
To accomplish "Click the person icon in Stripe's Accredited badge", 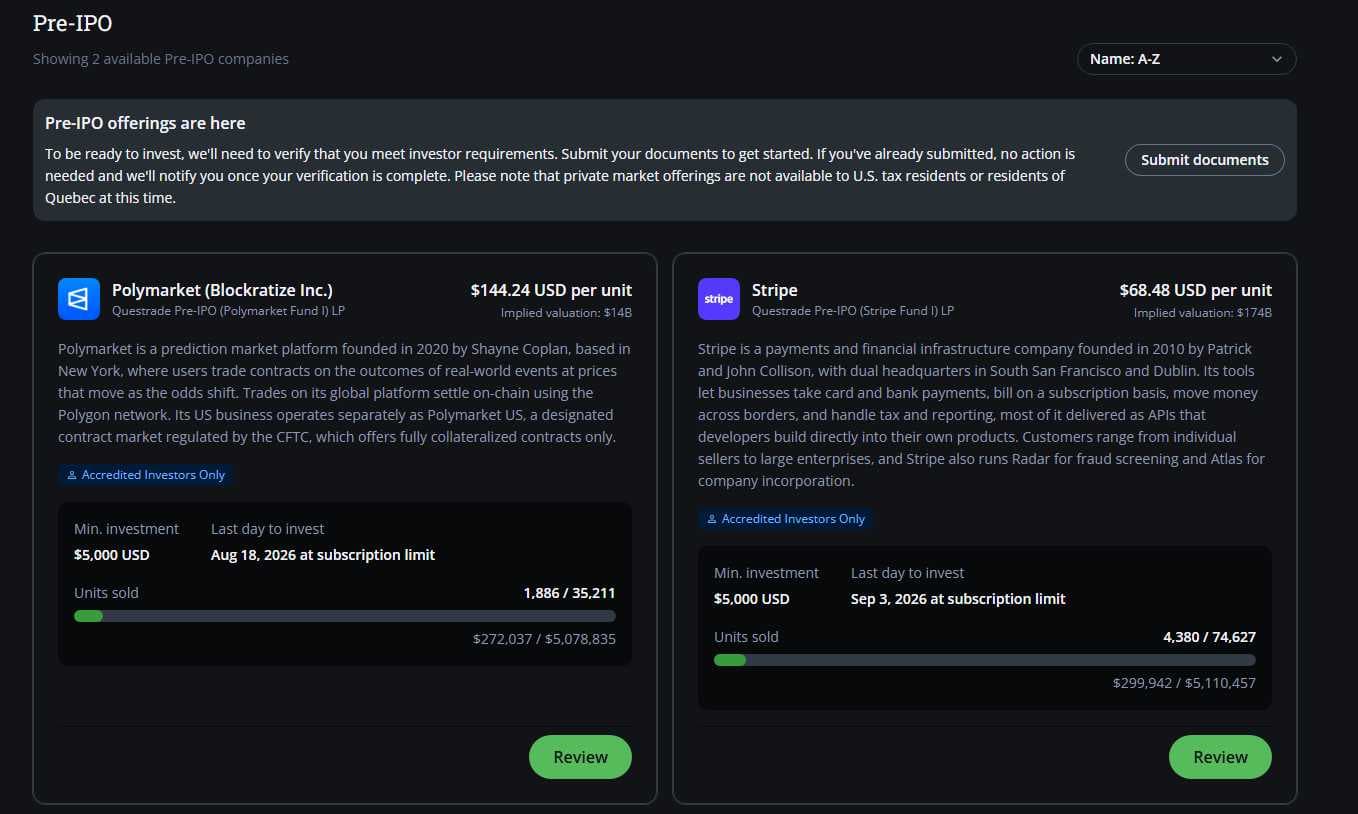I will [x=712, y=519].
